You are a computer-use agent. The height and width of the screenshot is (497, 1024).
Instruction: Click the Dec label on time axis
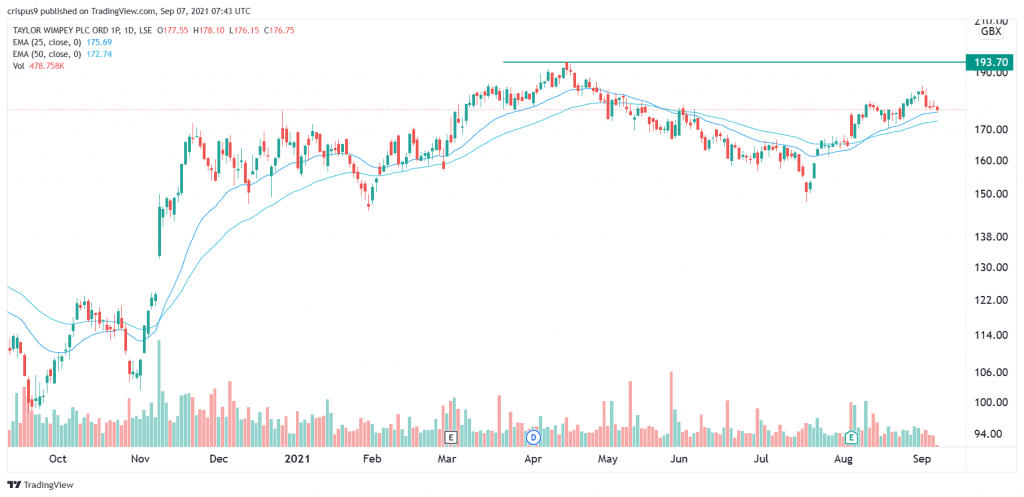(x=219, y=458)
